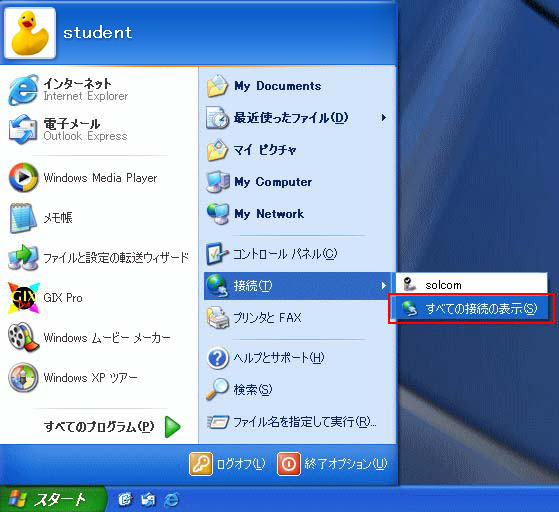The height and width of the screenshot is (512, 559).
Task: Click the 最近使ったファイル clock-folder icon
Action: (217, 118)
